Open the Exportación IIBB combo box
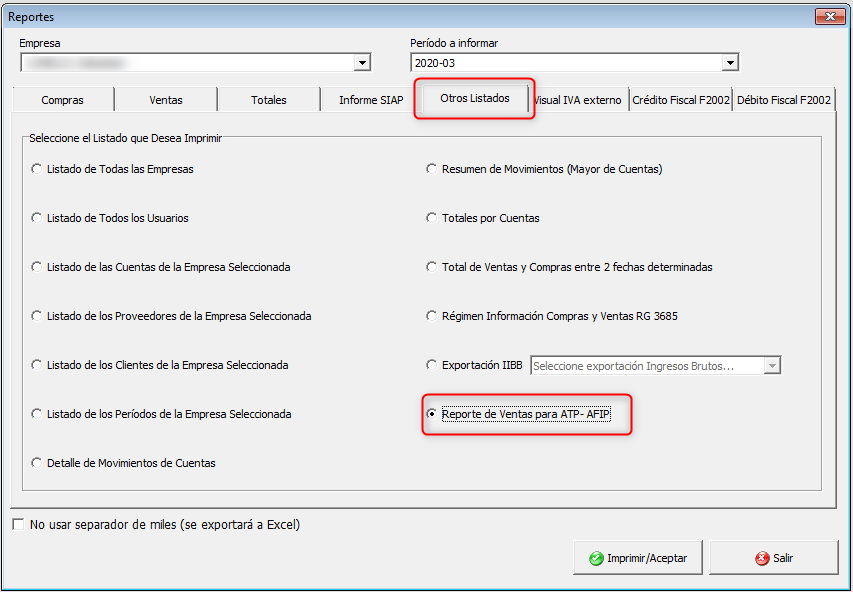Image resolution: width=853 pixels, height=592 pixels. pyautogui.click(x=771, y=366)
